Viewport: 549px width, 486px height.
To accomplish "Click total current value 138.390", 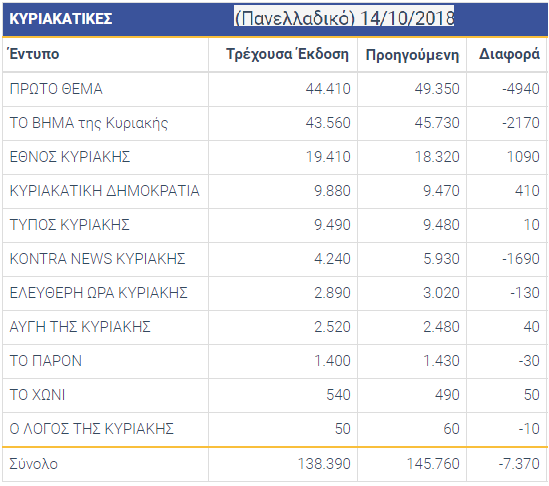I will point(324,464).
